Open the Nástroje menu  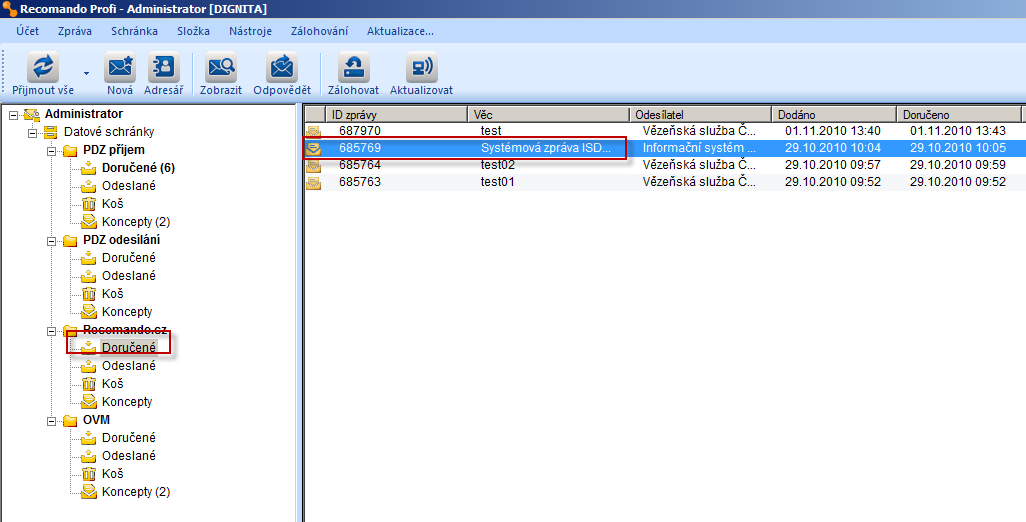tap(250, 31)
